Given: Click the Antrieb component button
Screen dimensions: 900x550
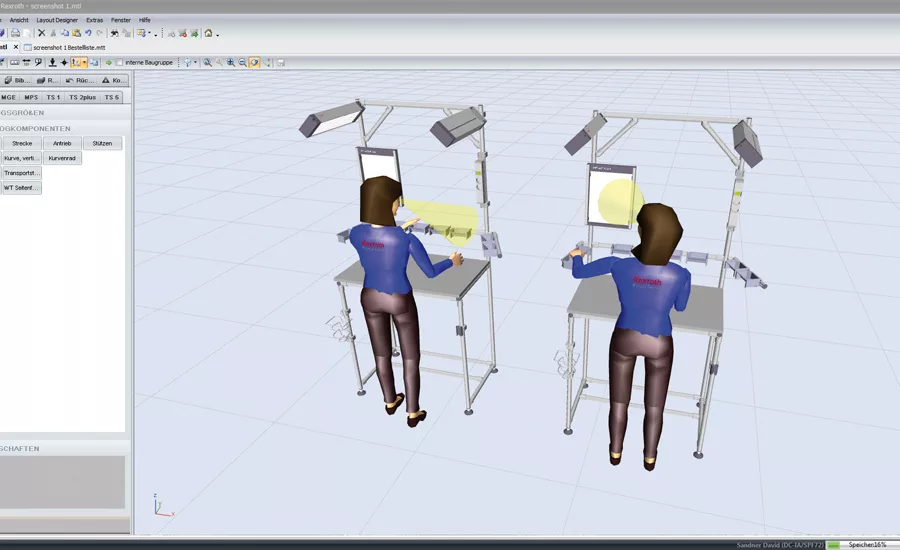Looking at the screenshot, I should point(62,144).
